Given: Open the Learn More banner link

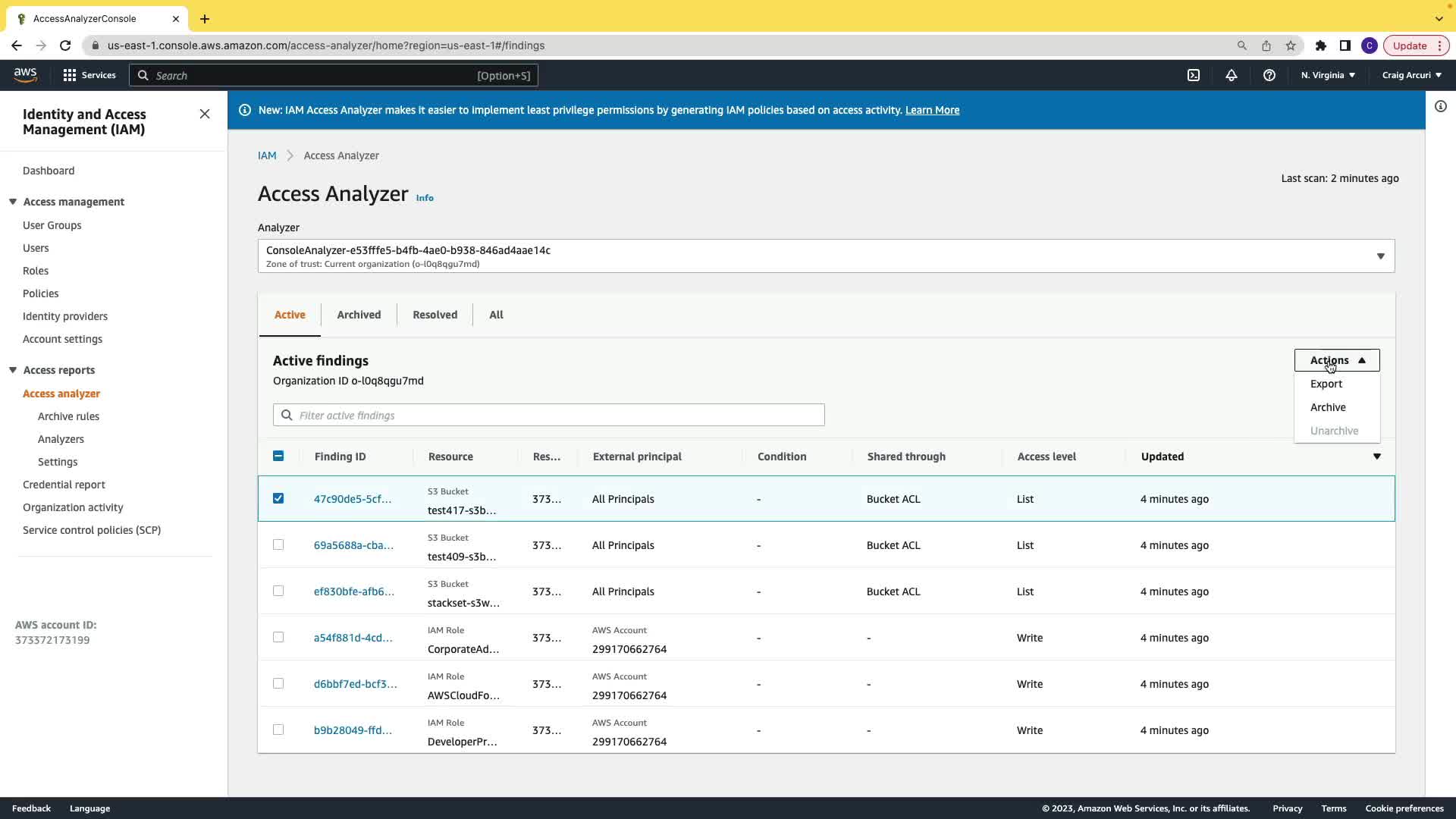Looking at the screenshot, I should point(932,110).
